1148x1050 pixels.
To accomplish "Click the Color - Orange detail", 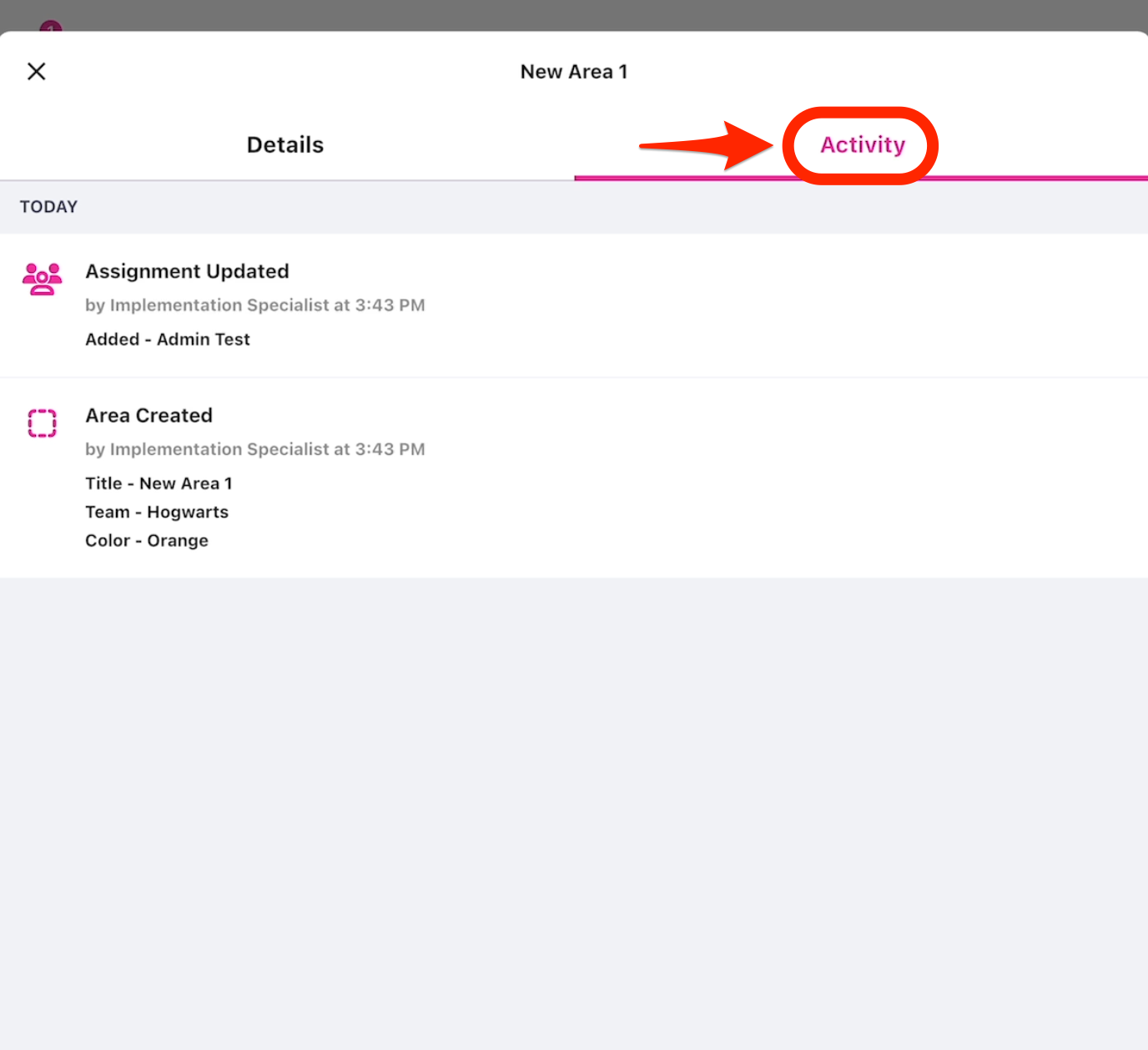I will coord(146,541).
